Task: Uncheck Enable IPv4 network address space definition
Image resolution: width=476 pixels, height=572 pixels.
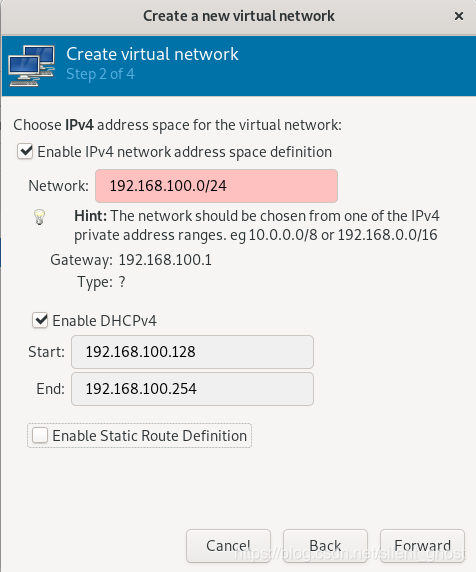Action: (x=25, y=152)
